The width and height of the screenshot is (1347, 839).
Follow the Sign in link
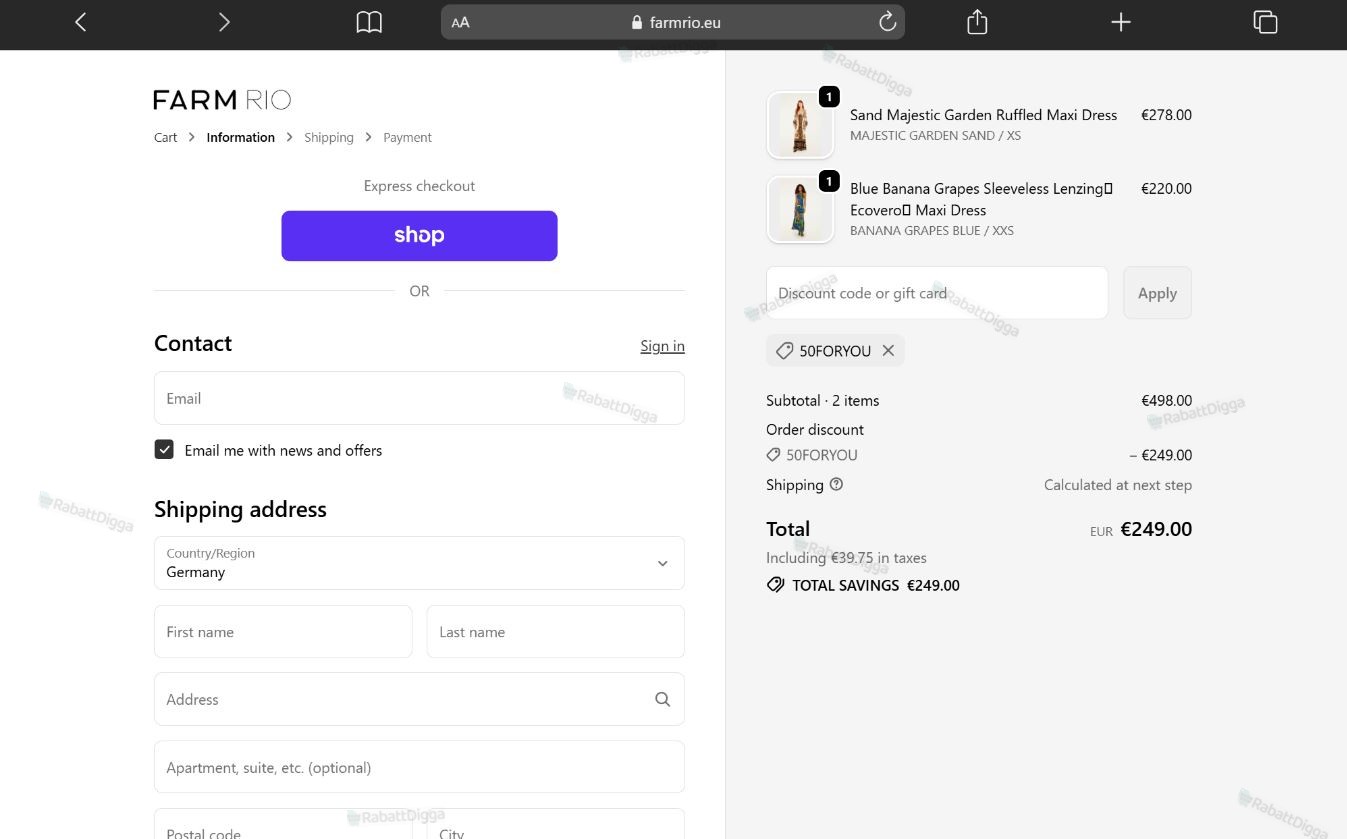(662, 346)
